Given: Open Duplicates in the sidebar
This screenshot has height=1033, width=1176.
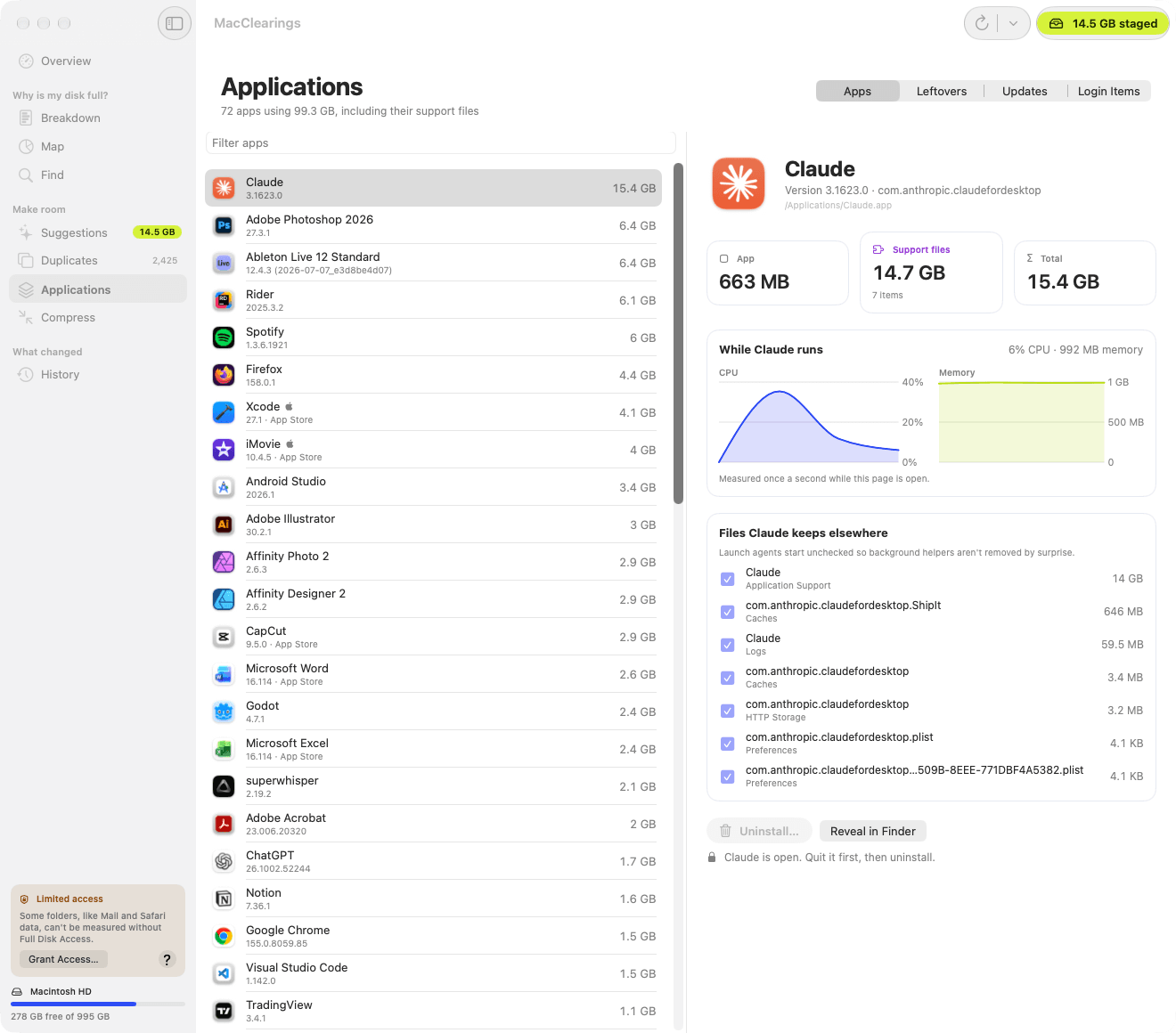Looking at the screenshot, I should click(98, 261).
